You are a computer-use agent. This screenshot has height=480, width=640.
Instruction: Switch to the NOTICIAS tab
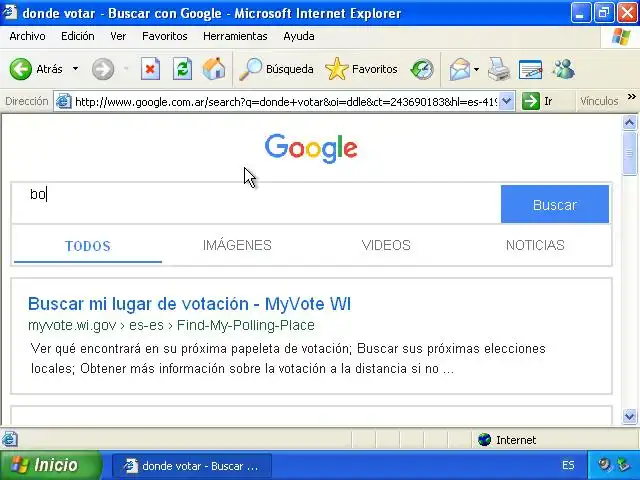click(535, 245)
